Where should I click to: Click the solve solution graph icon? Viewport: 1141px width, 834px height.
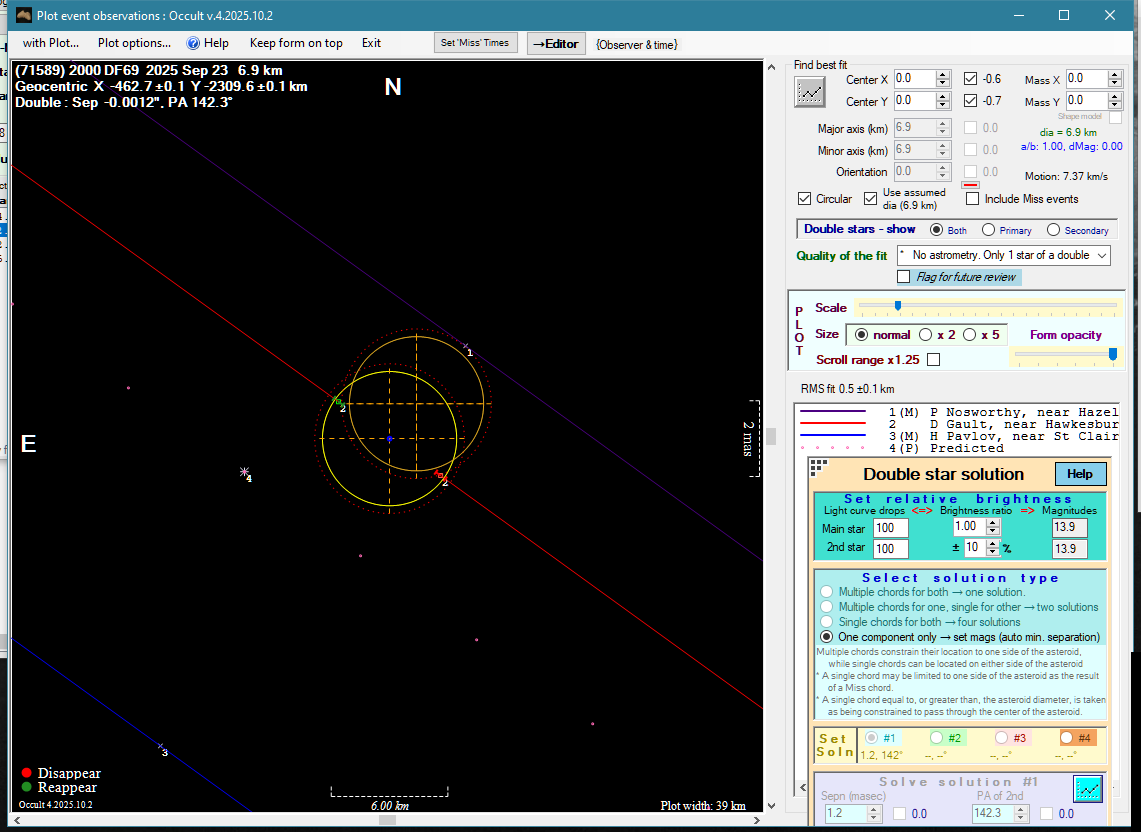coord(1087,789)
